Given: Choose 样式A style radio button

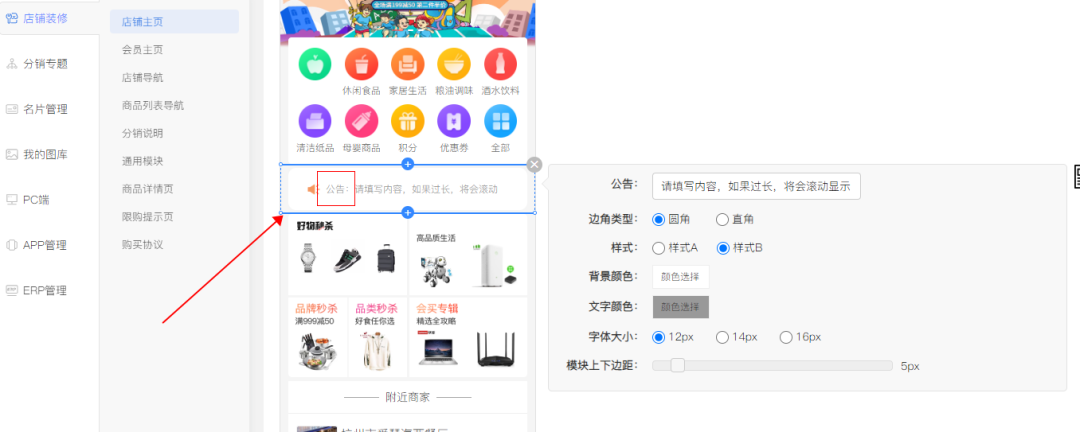Looking at the screenshot, I should pyautogui.click(x=659, y=248).
